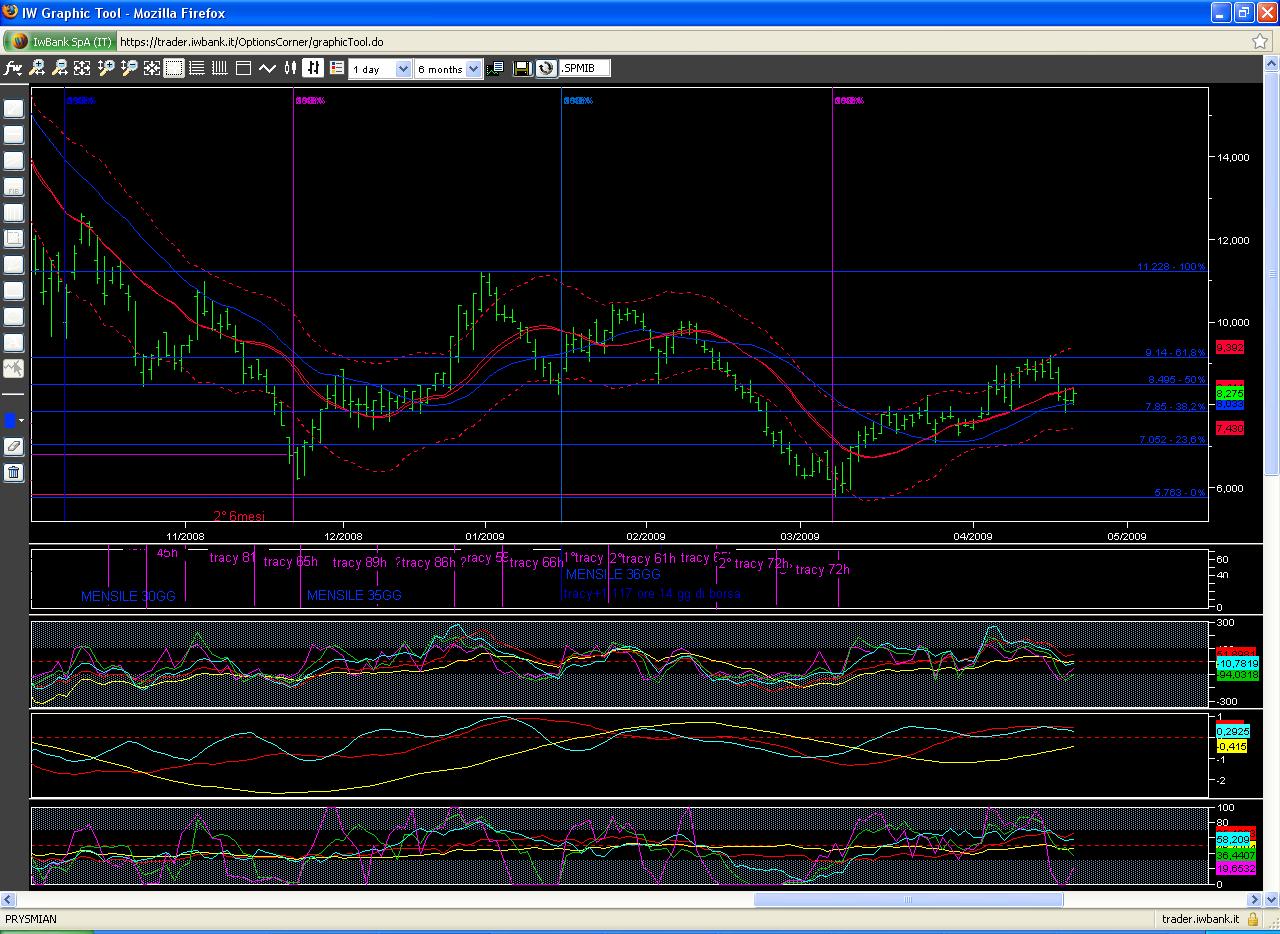Click the cyan 10.7819 indicator value

pyautogui.click(x=1237, y=664)
